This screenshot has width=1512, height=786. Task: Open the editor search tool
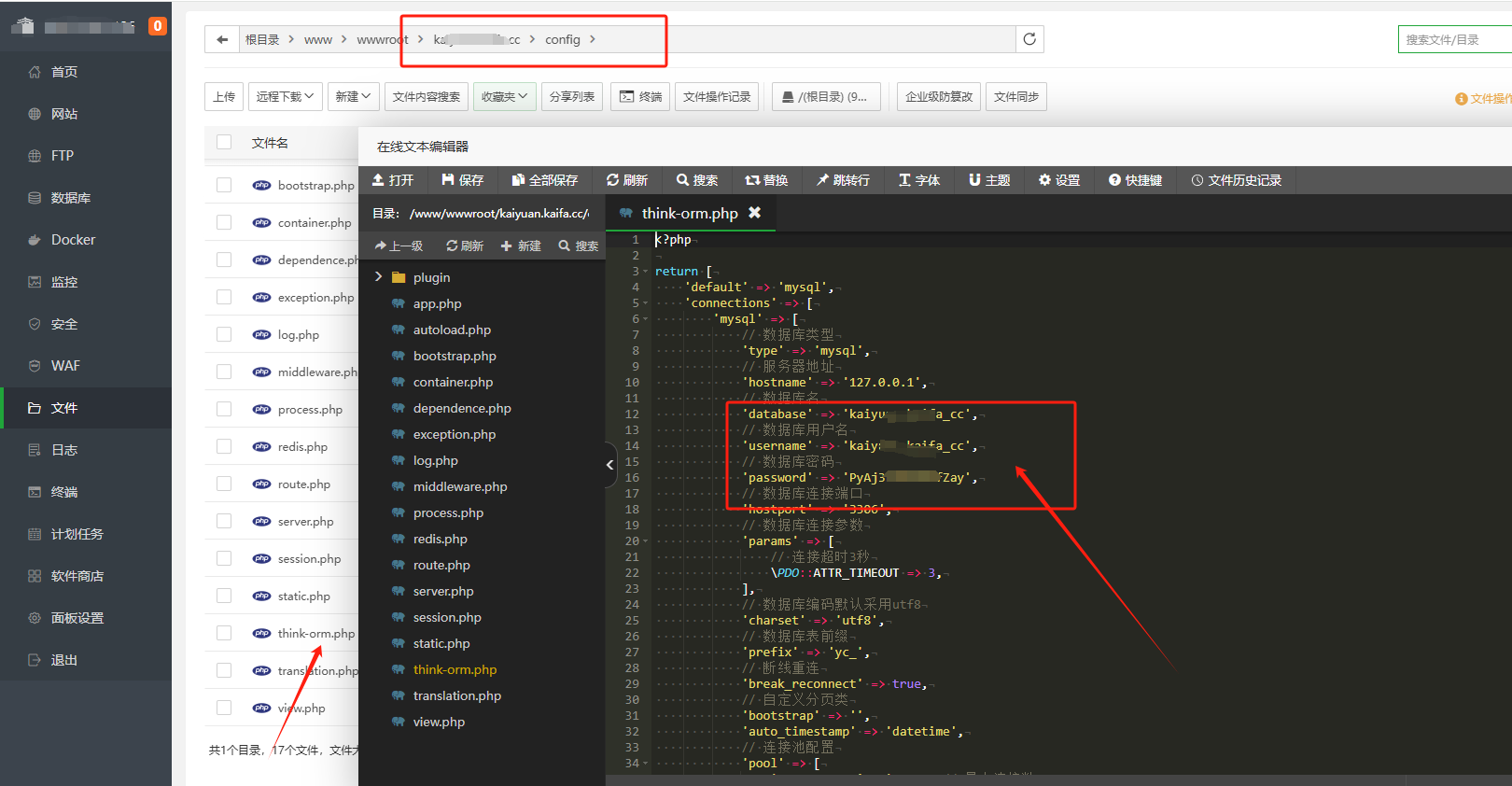[x=697, y=180]
